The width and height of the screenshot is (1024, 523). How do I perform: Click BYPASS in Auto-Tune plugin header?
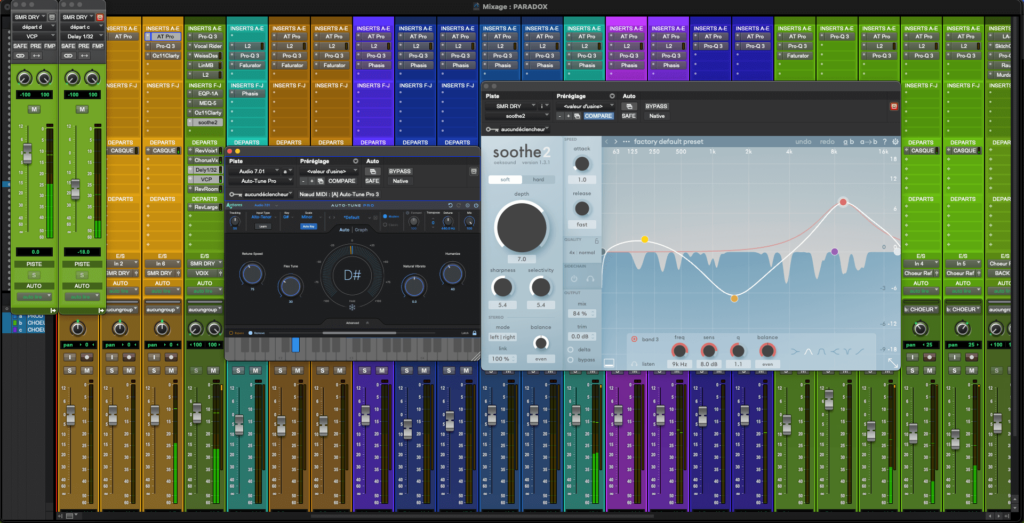pyautogui.click(x=400, y=171)
